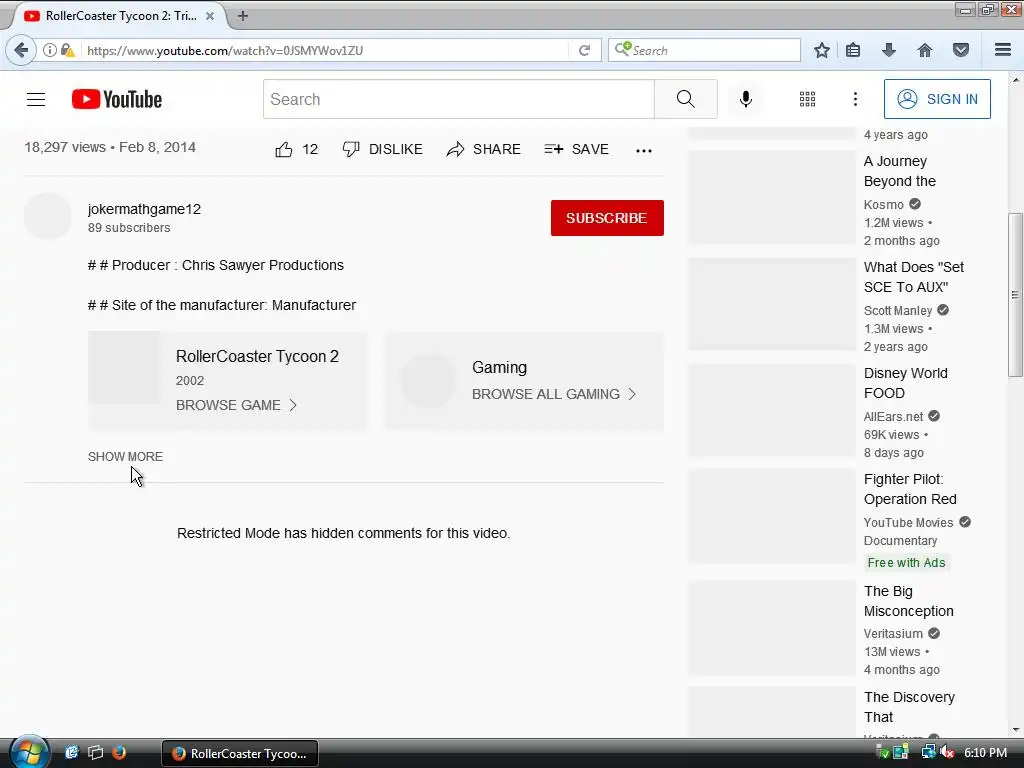Click the scrollbar down arrow
This screenshot has width=1024, height=768.
coord(1015,729)
